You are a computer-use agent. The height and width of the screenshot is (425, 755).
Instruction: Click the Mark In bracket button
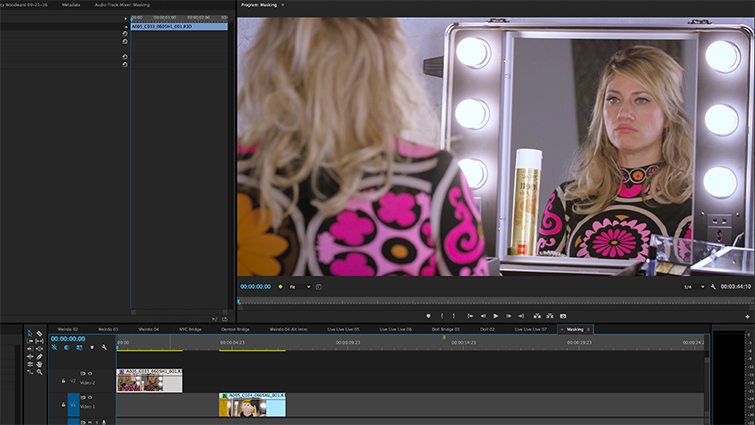coord(442,316)
